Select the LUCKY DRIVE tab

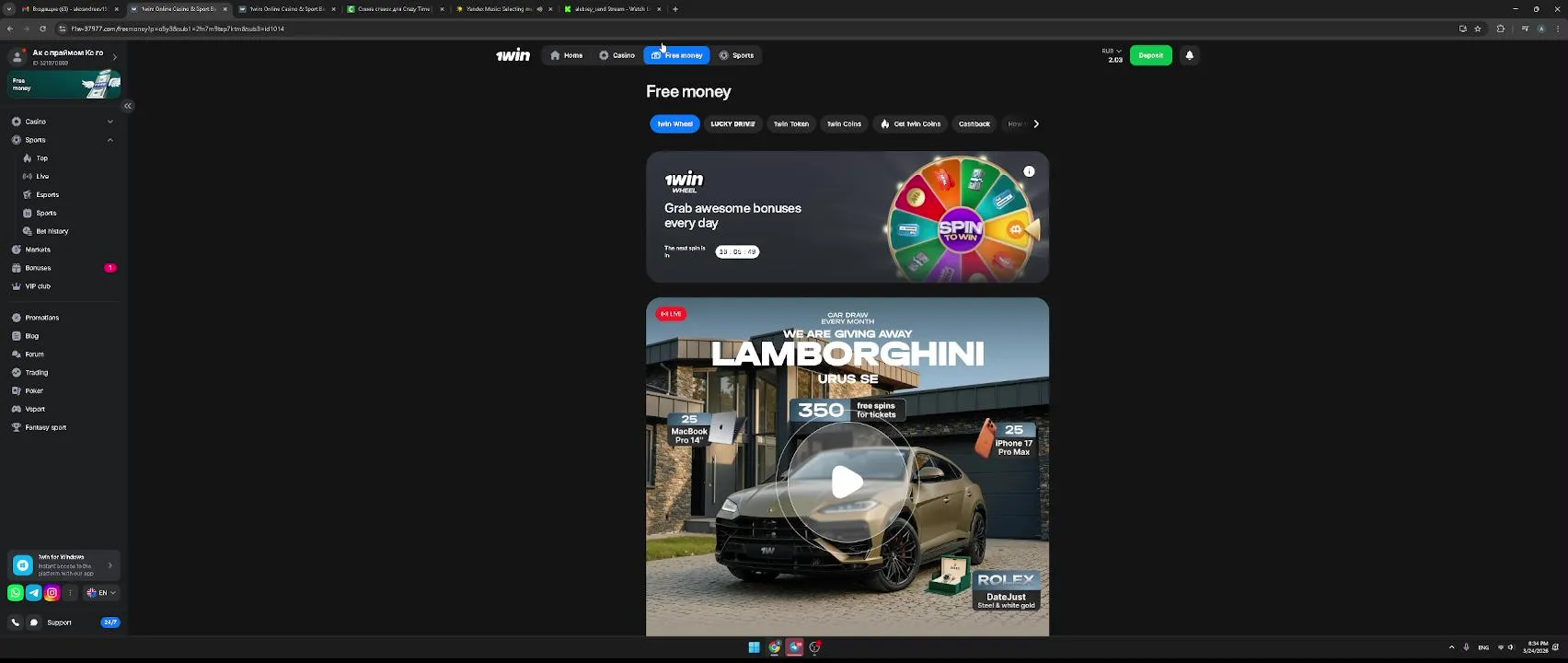[x=732, y=123]
